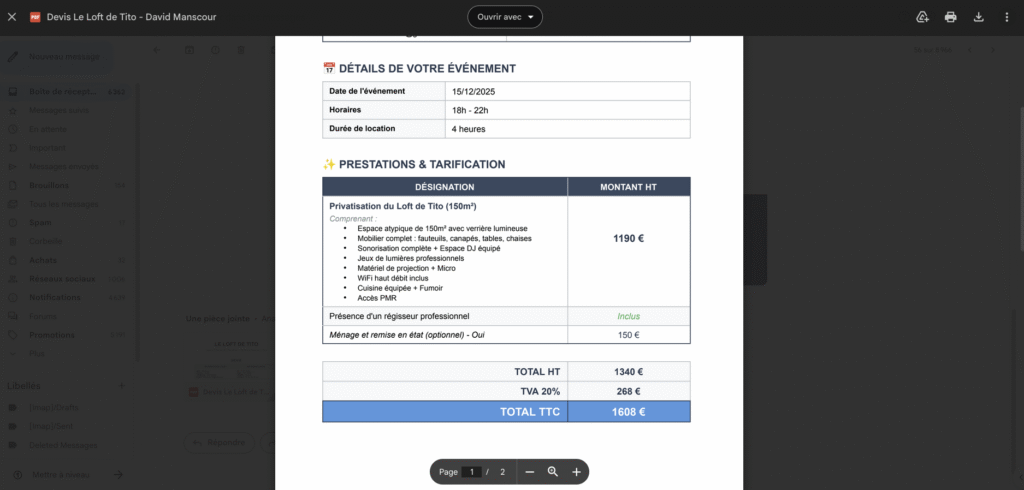Viewport: 1024px width, 490px height.
Task: Click the Mettre à niveau upgrade link
Action: click(x=62, y=474)
